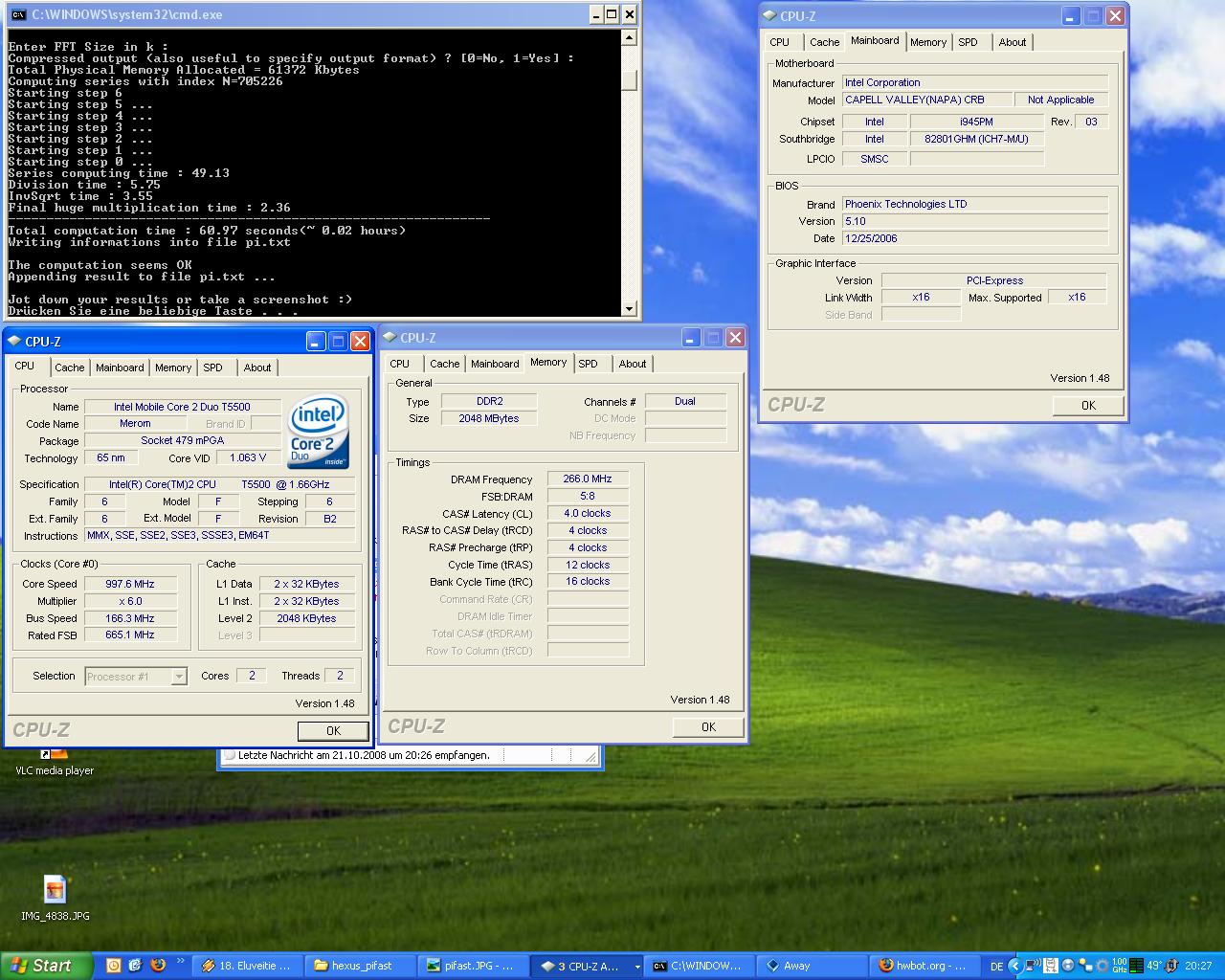This screenshot has width=1225, height=980.
Task: Click the gear tray icon
Action: [1102, 966]
